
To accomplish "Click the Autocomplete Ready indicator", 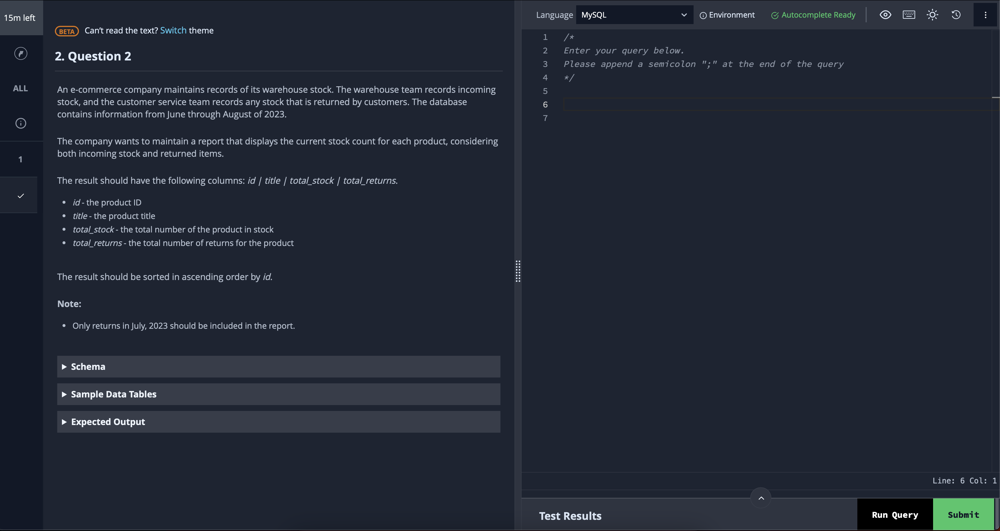I will [x=813, y=15].
